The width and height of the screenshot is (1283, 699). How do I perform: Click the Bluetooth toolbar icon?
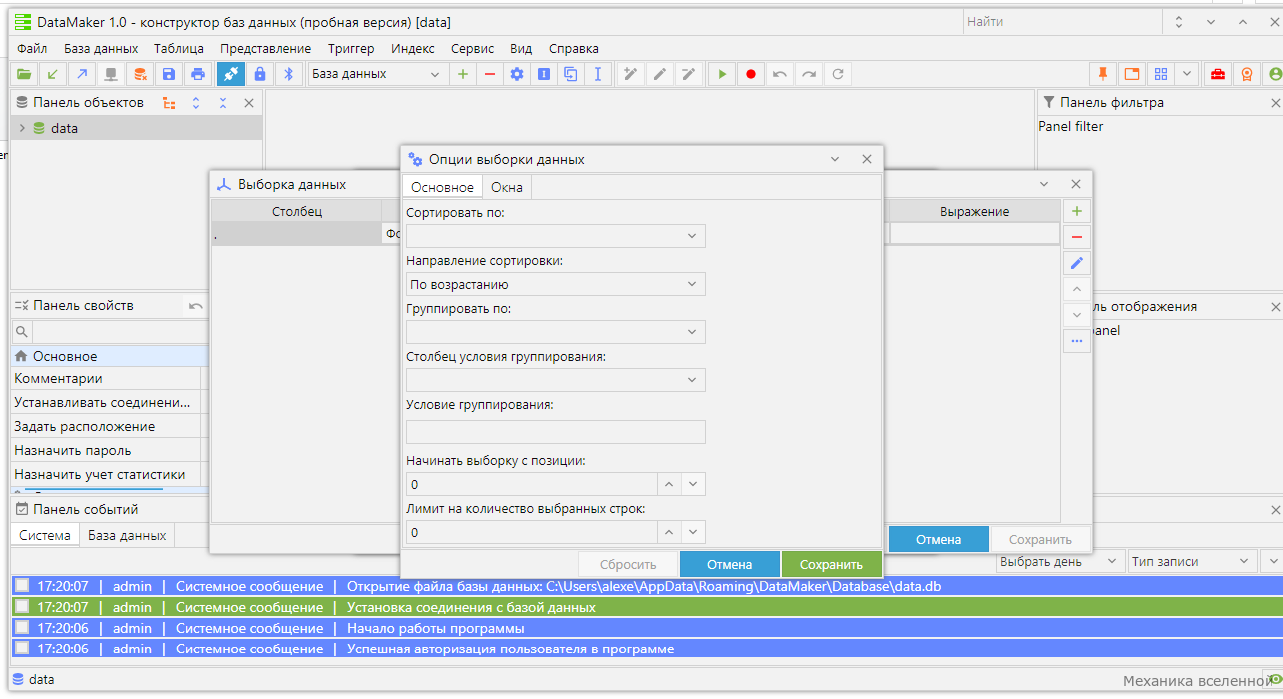tap(289, 74)
